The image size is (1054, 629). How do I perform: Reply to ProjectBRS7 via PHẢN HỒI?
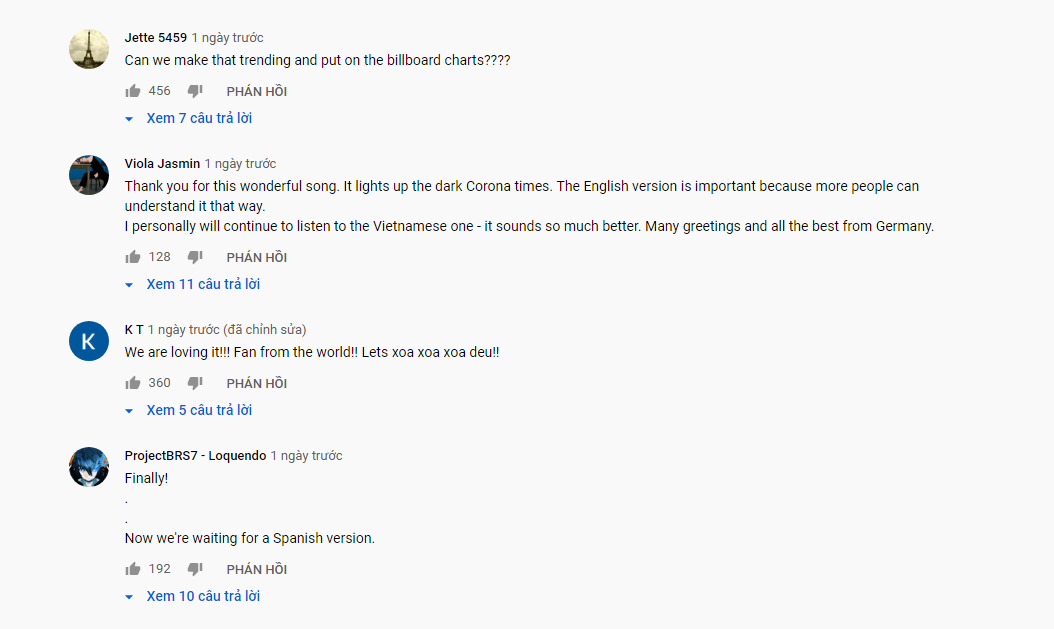coord(257,569)
